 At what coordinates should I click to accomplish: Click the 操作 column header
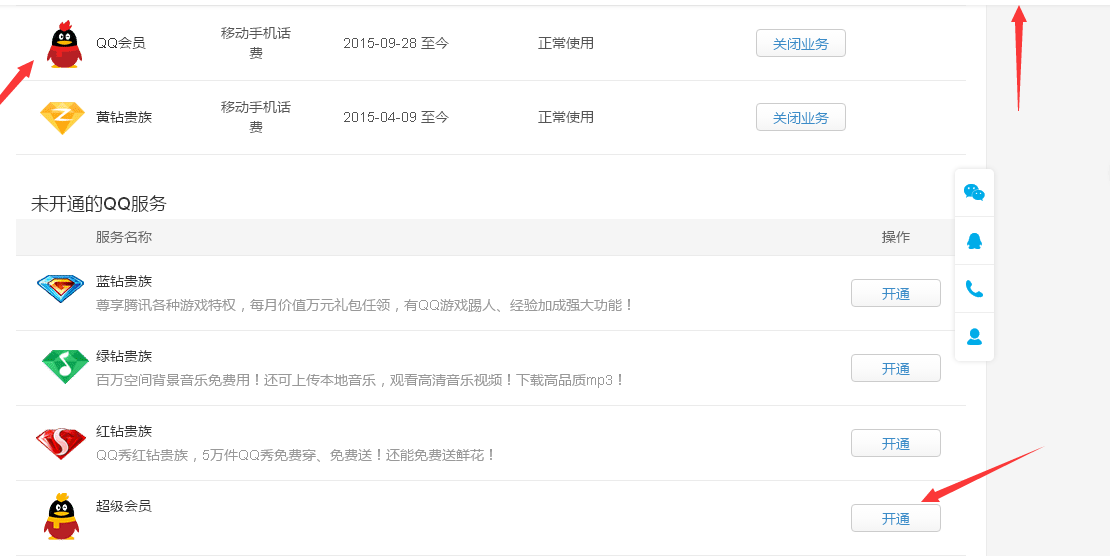(x=896, y=237)
